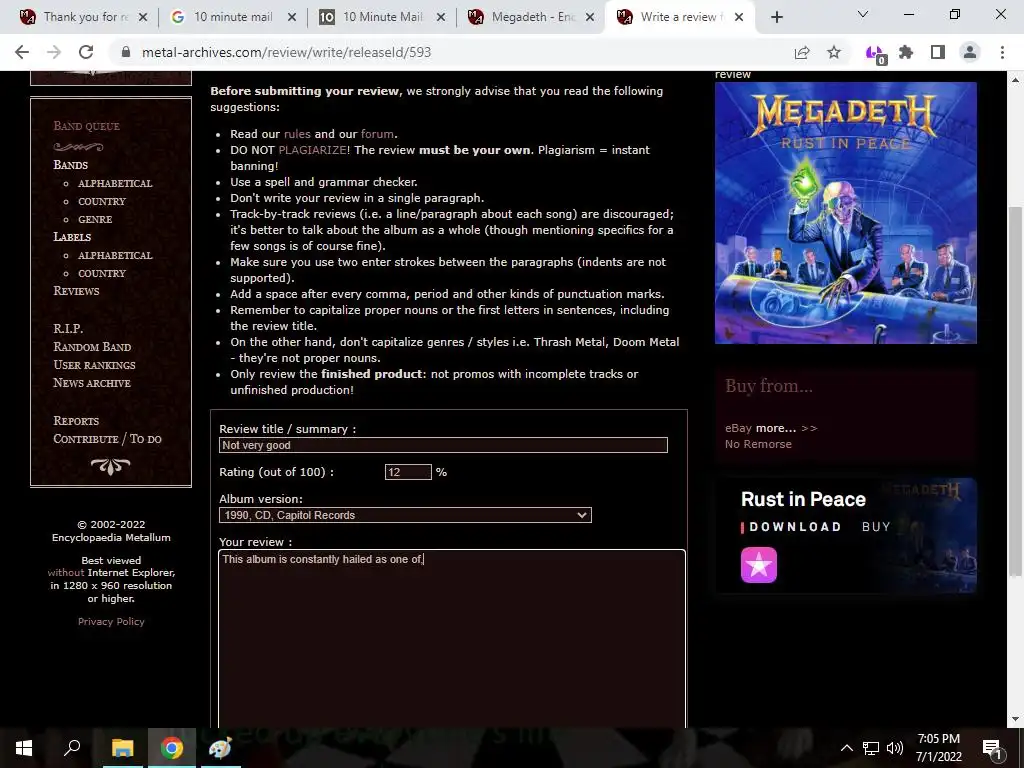Click the padlock site info icon

126,52
